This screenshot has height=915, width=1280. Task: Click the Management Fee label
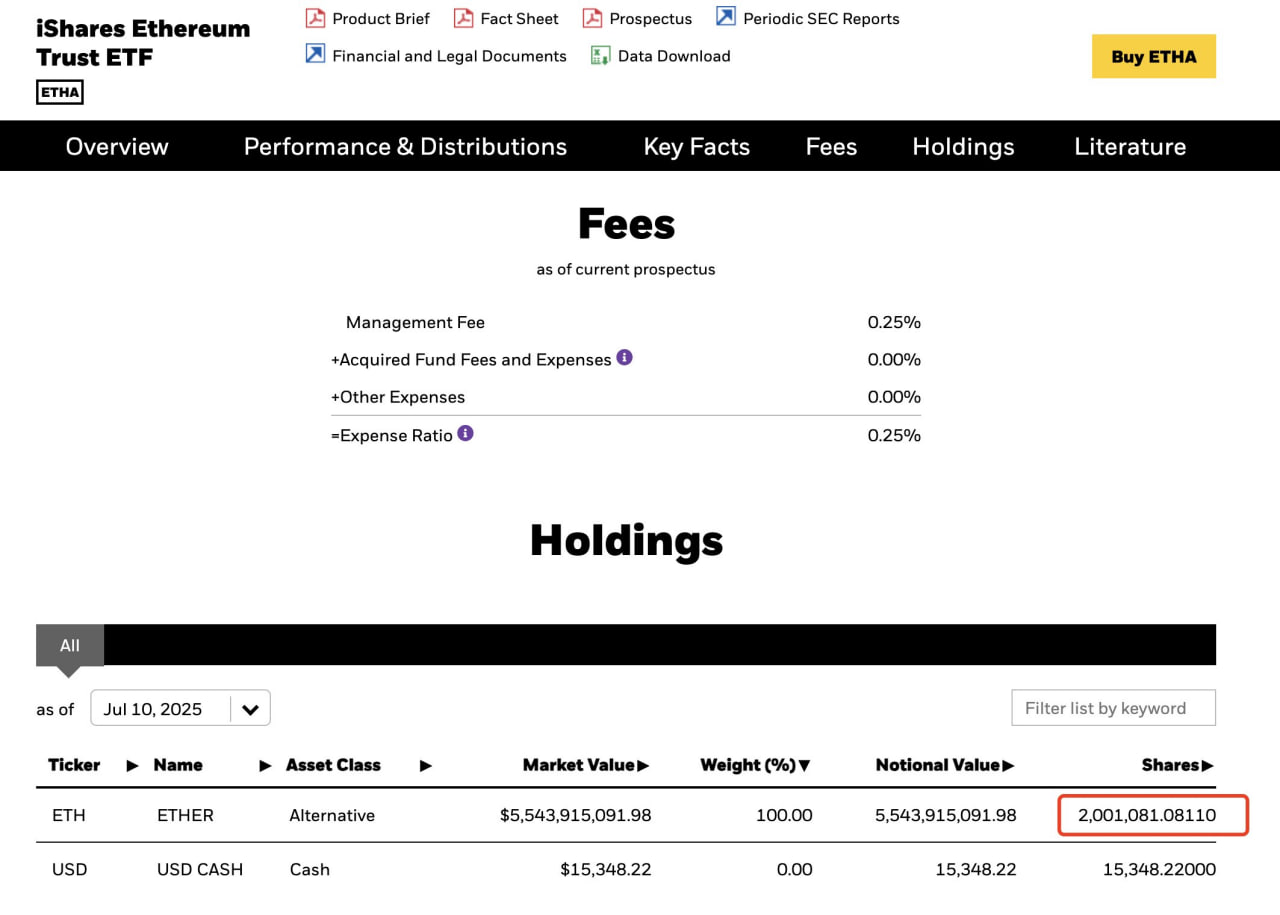[415, 322]
